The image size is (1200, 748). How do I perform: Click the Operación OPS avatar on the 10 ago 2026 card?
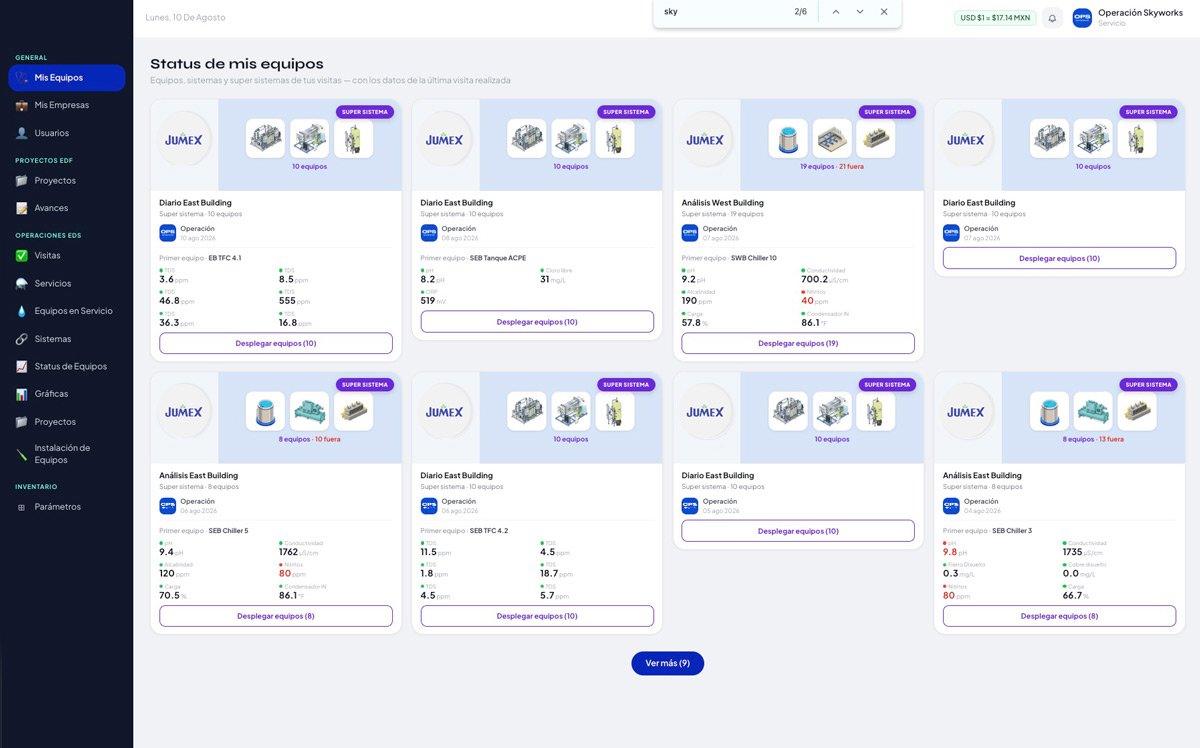click(167, 233)
